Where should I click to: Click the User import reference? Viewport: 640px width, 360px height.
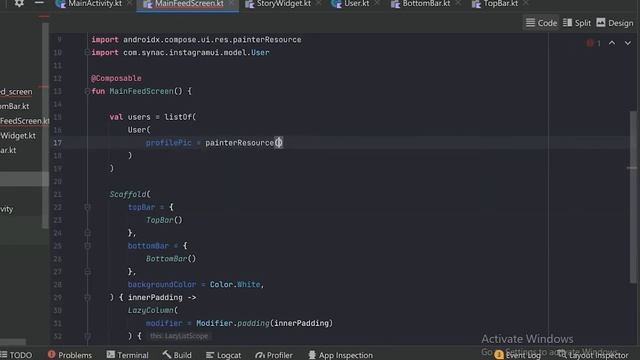point(260,53)
